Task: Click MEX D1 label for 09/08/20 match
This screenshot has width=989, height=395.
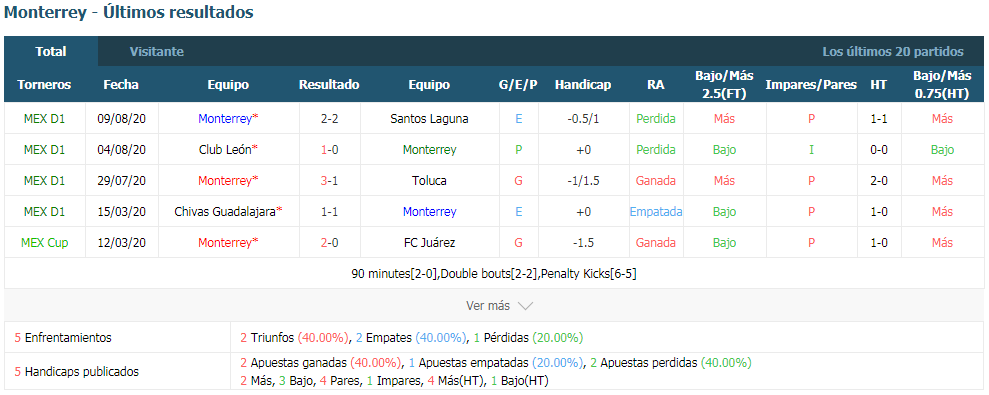Action: click(x=44, y=119)
